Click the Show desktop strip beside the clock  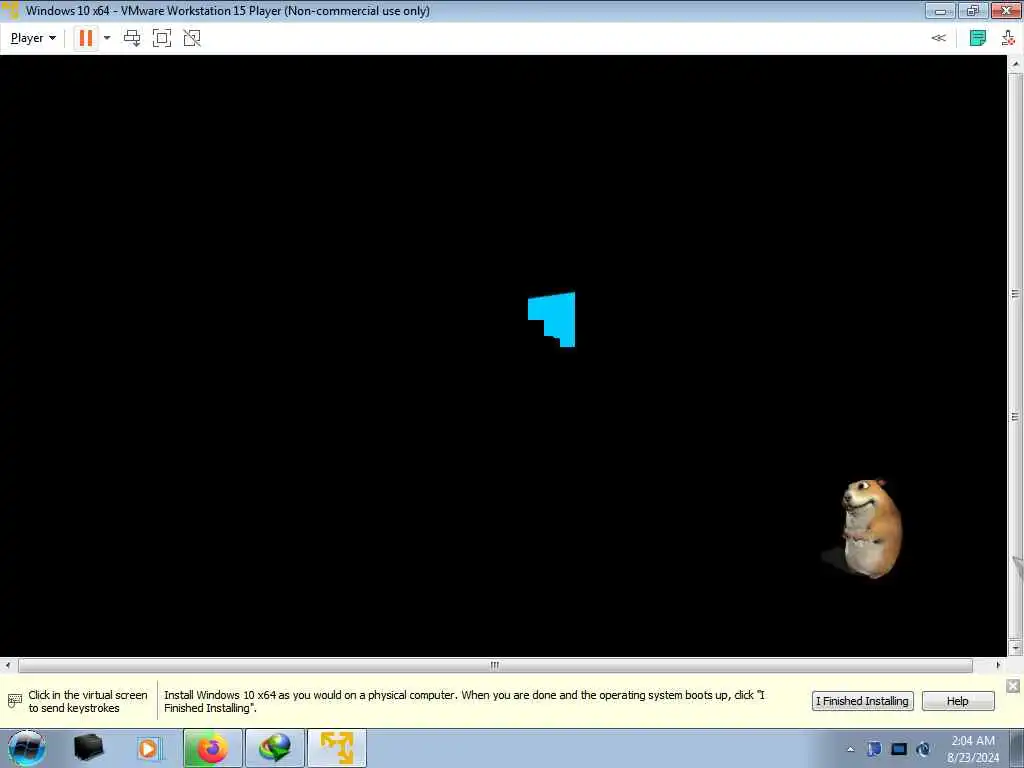1016,748
